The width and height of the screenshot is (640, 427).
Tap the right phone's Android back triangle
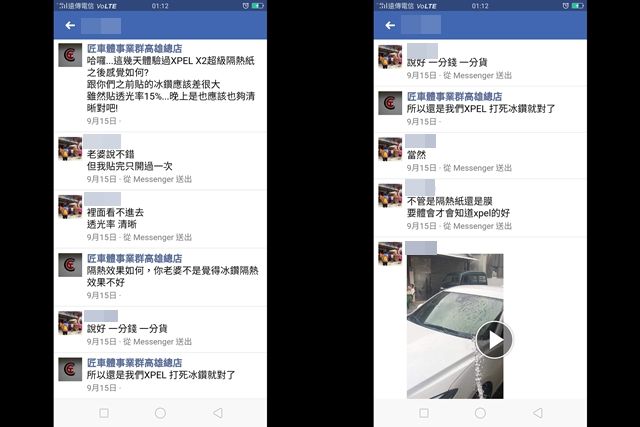[x=538, y=413]
